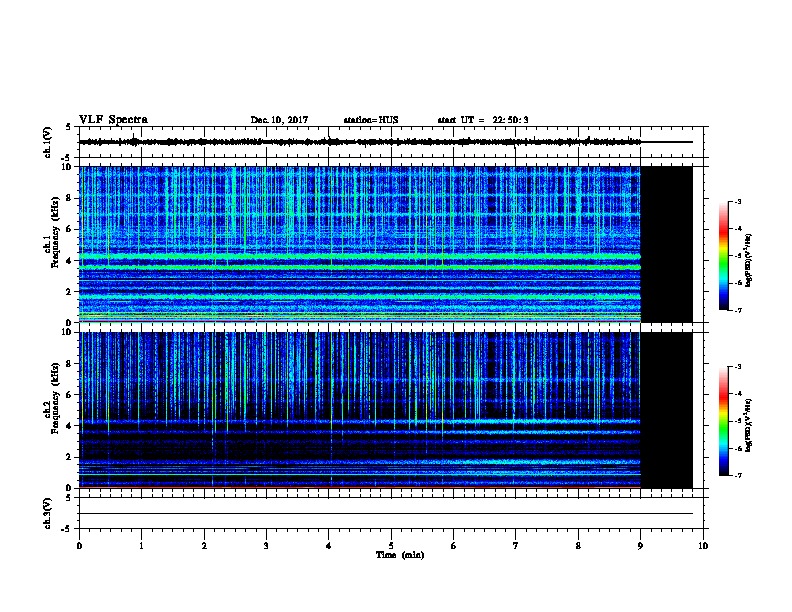Select the "Dec. 10, 2017" date label
The width and height of the screenshot is (792, 612).
coord(279,120)
